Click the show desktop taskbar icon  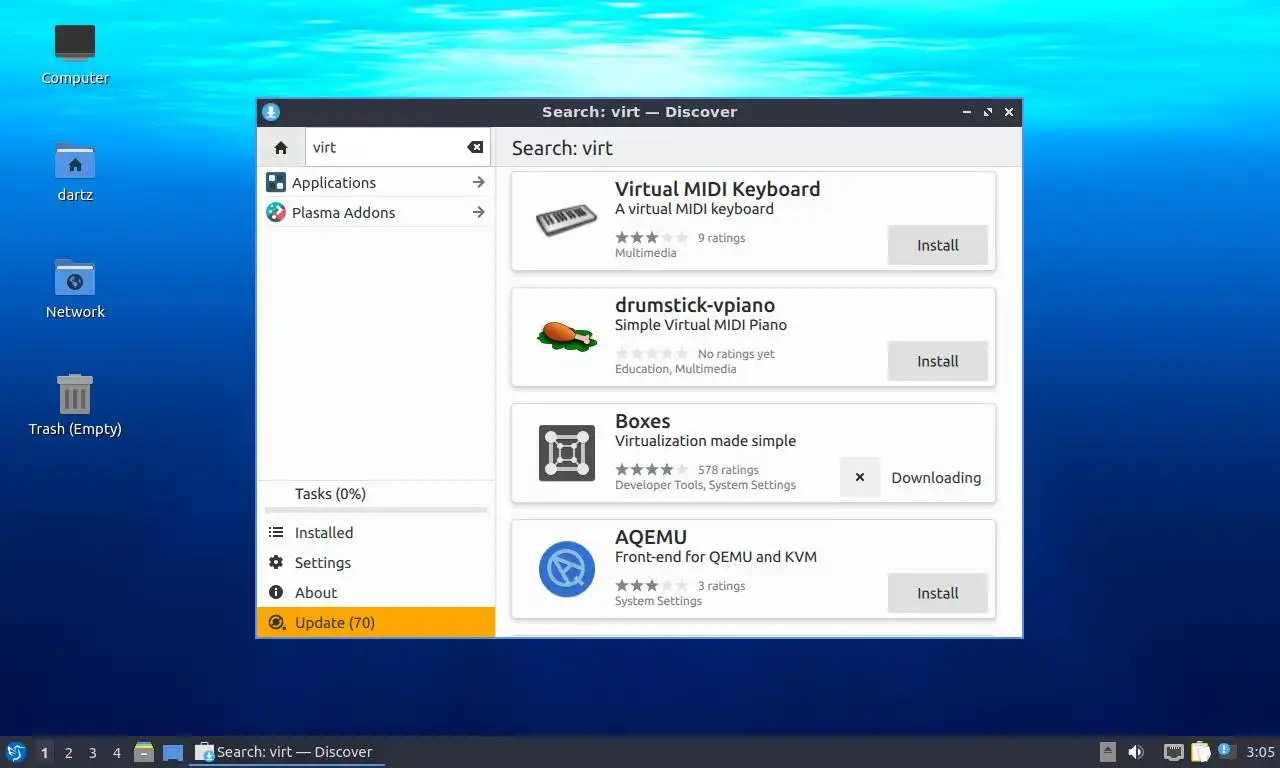pos(173,752)
